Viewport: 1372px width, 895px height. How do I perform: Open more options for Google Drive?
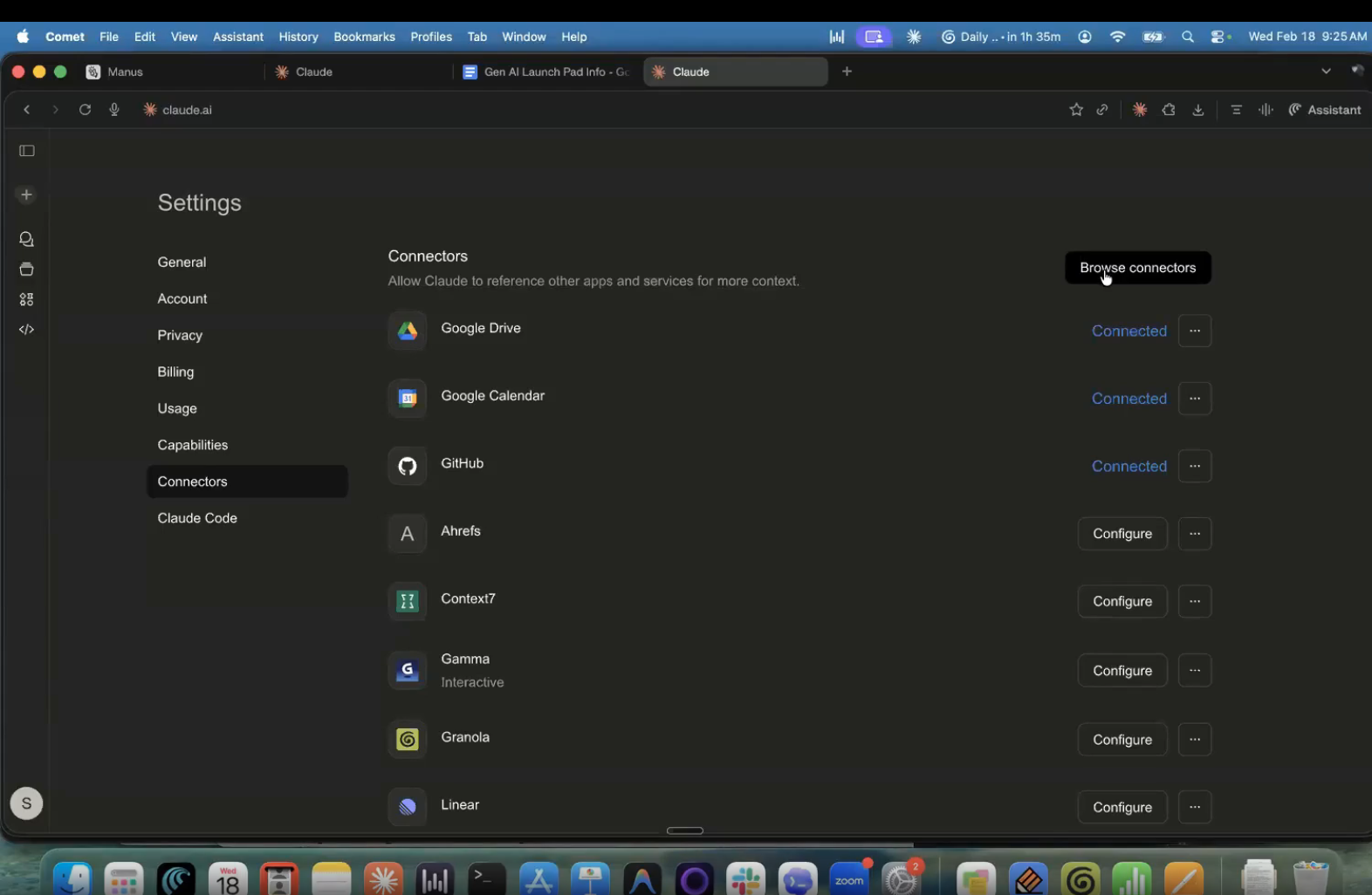pyautogui.click(x=1195, y=331)
